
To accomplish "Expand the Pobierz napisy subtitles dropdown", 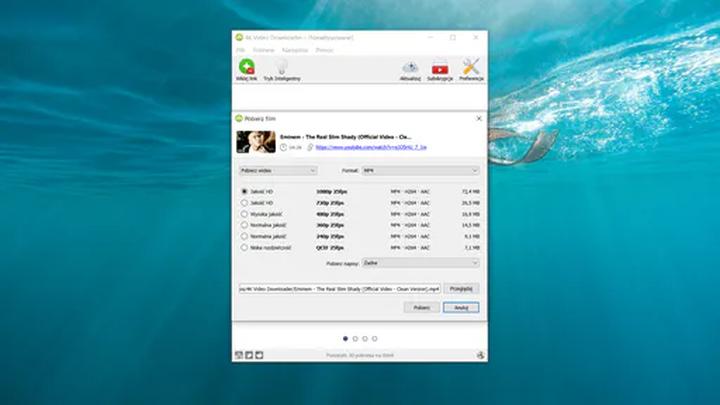I will (x=420, y=263).
